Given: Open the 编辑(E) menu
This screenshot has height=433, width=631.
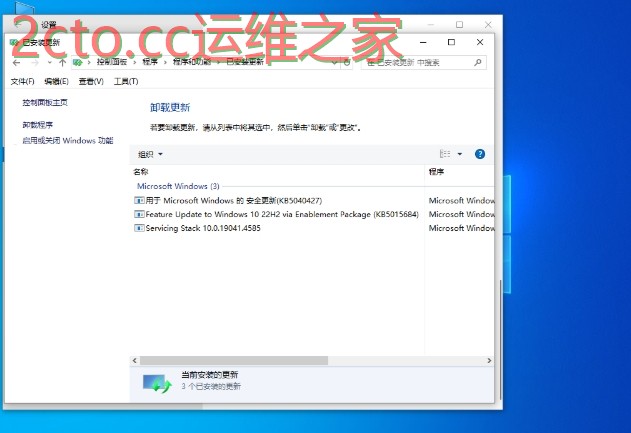Looking at the screenshot, I should coord(56,82).
